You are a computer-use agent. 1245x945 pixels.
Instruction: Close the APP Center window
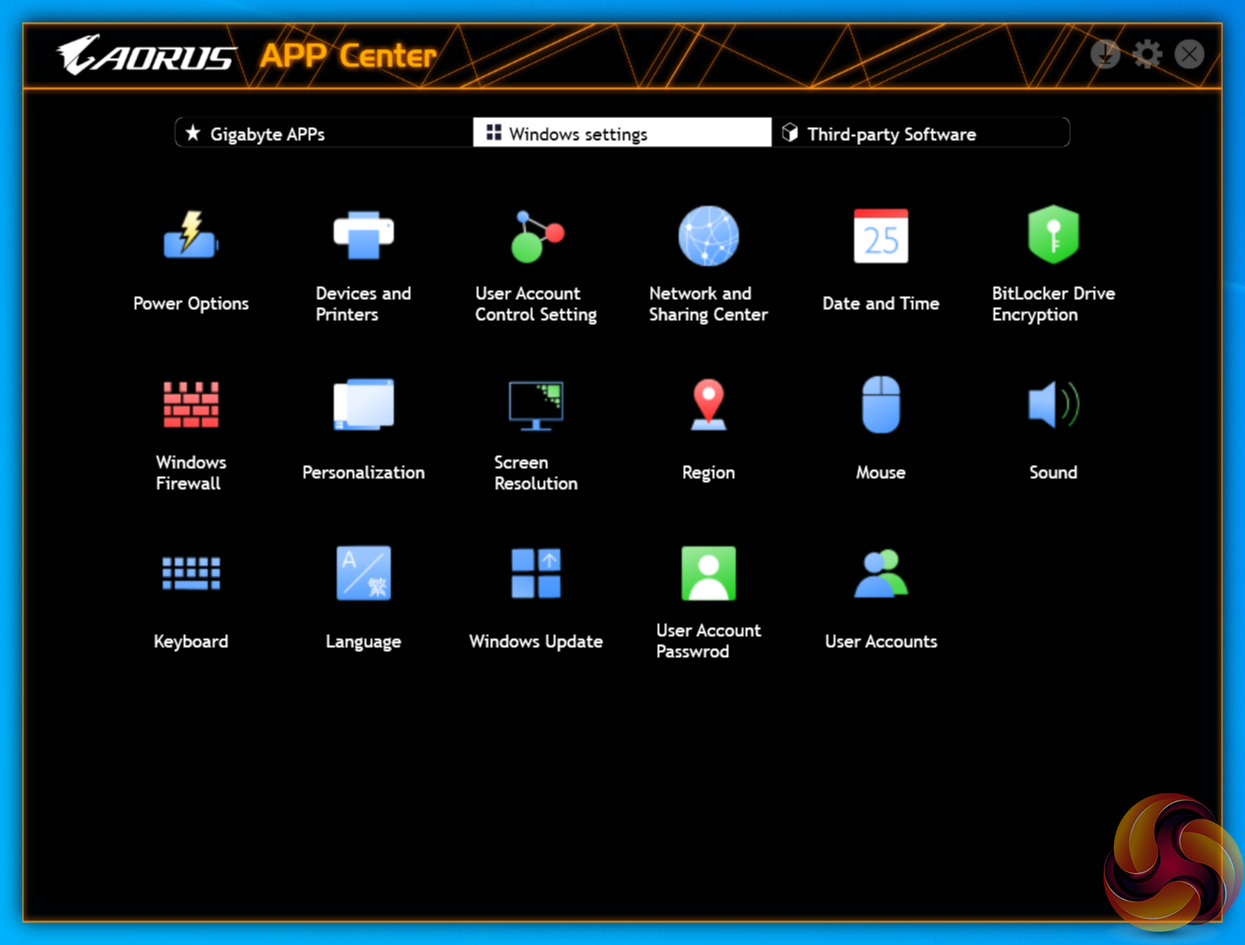(x=1189, y=53)
